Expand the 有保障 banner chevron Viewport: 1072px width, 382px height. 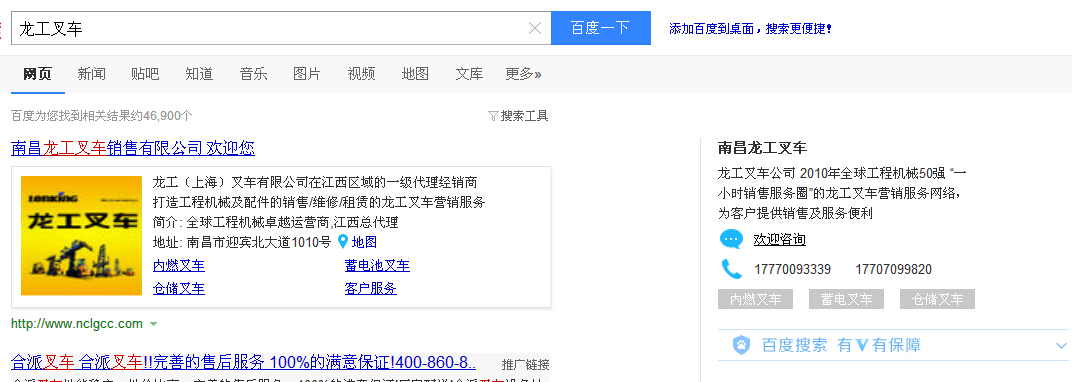(1060, 346)
